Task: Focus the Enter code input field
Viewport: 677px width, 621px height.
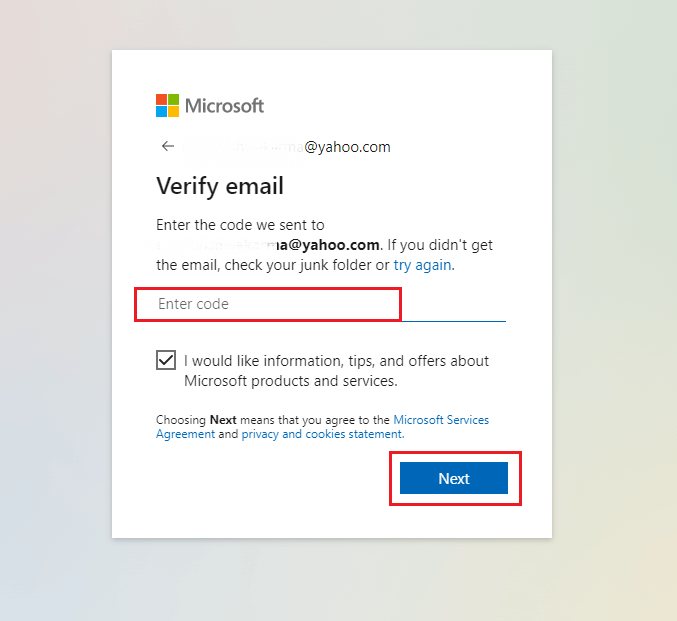Action: coord(268,304)
